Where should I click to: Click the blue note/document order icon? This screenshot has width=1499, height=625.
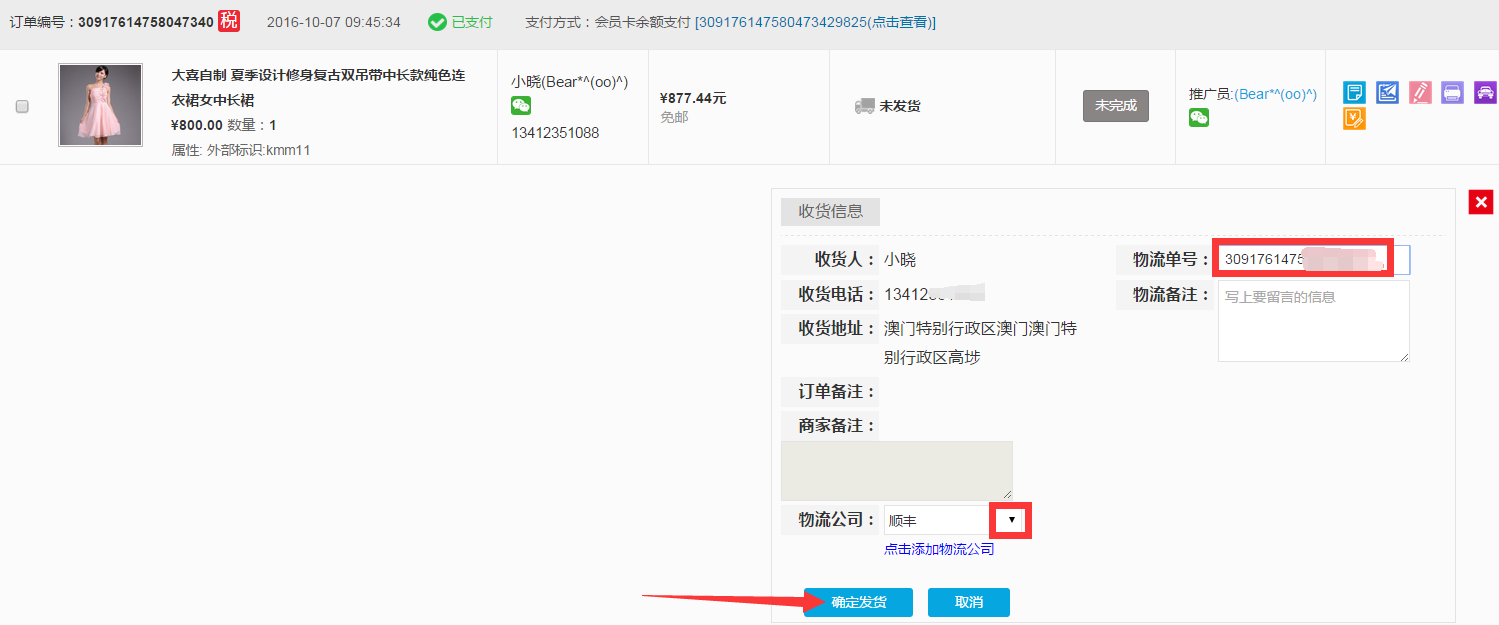point(1354,93)
